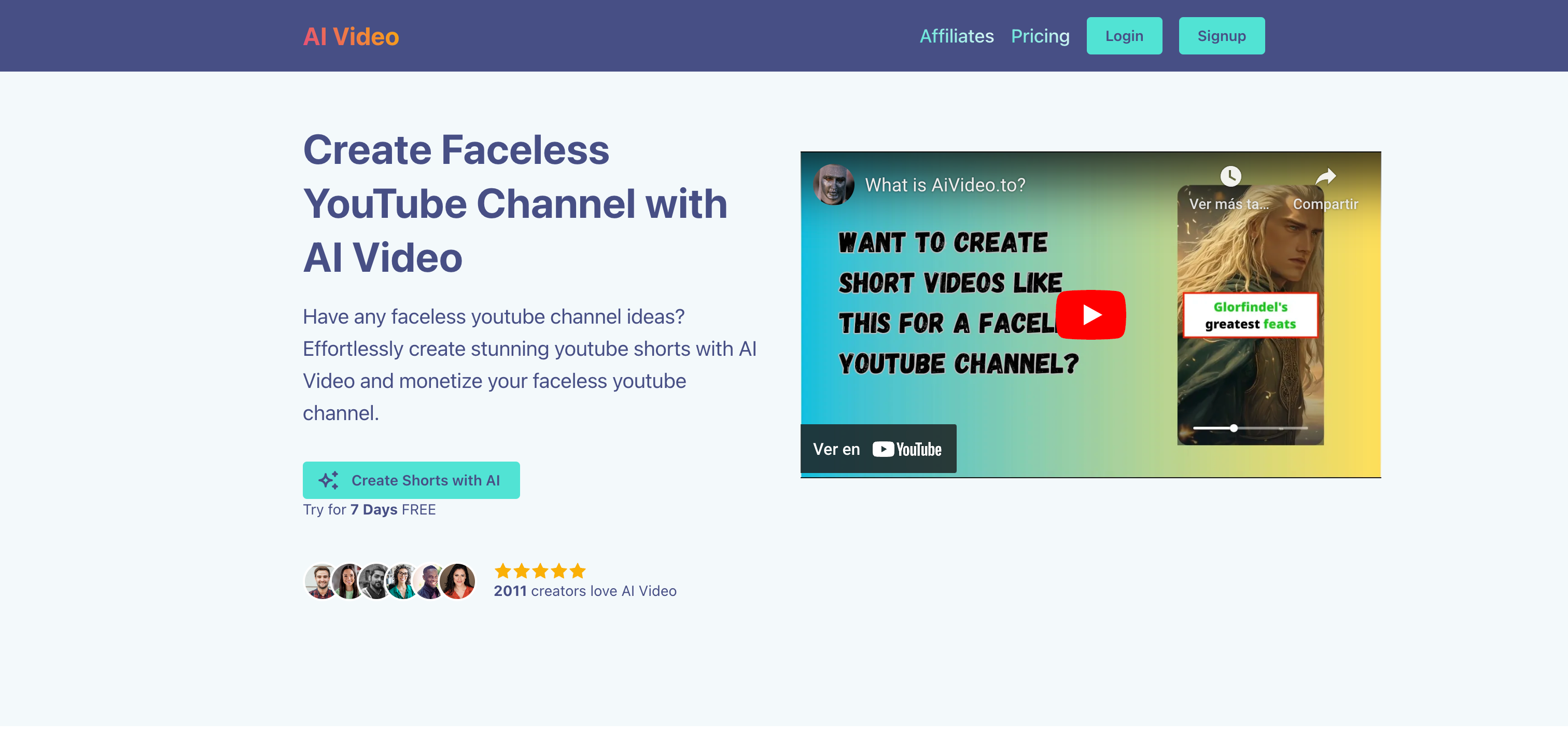Open the Affiliates page
The image size is (1568, 751).
956,36
